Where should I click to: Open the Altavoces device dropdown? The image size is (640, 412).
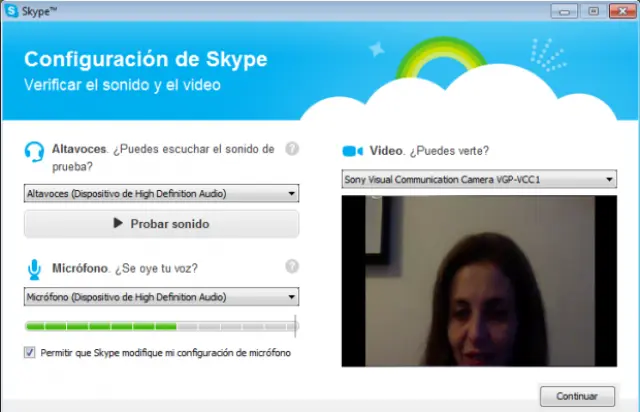tap(161, 193)
